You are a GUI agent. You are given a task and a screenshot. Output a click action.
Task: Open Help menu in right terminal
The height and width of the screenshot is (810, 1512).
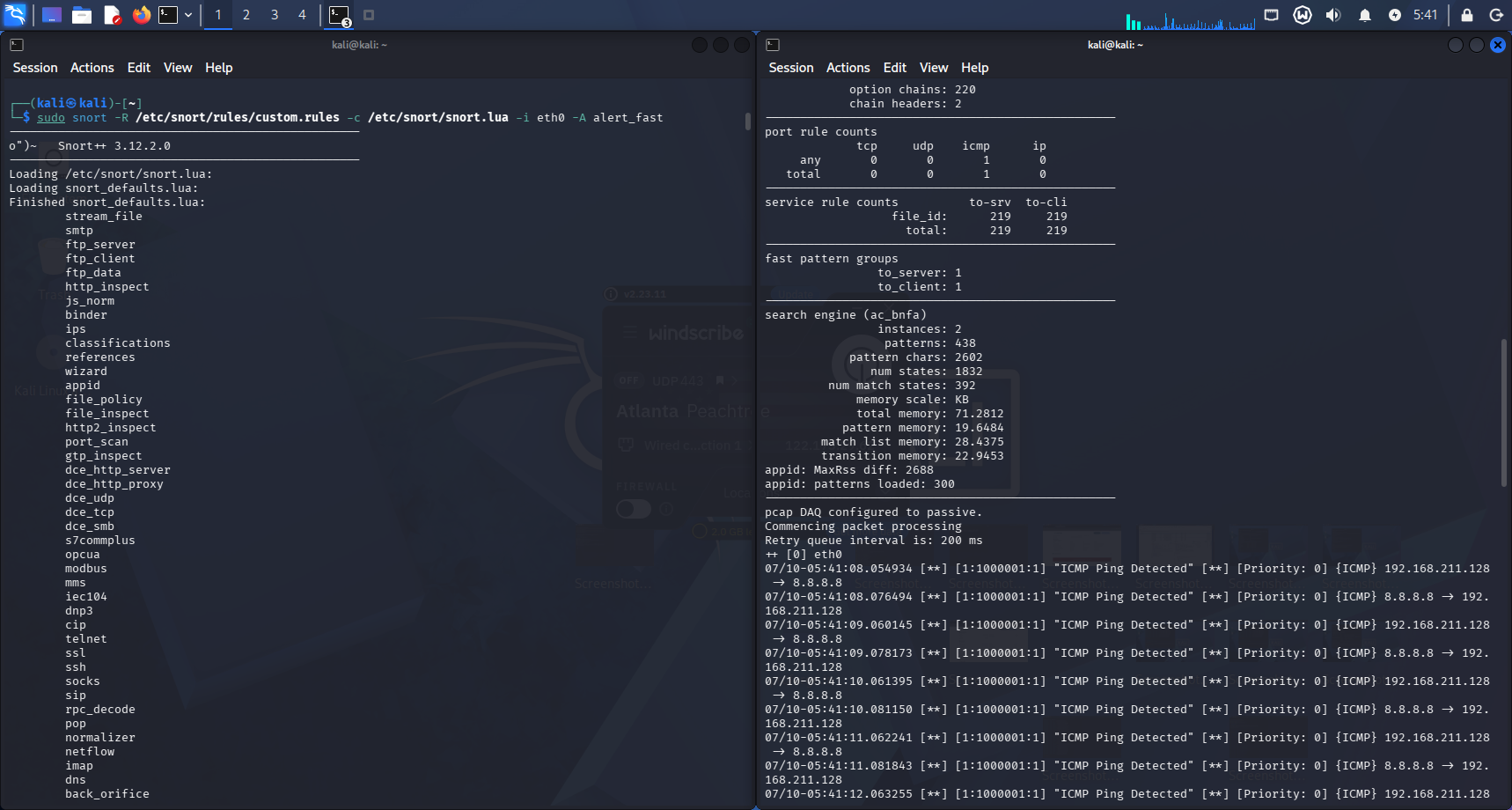[x=975, y=68]
